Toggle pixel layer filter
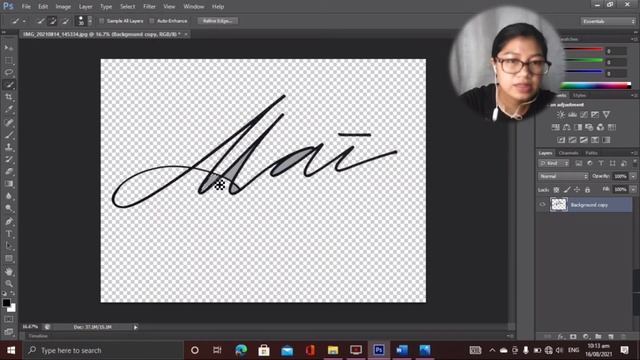The height and width of the screenshot is (360, 640). pyautogui.click(x=579, y=164)
